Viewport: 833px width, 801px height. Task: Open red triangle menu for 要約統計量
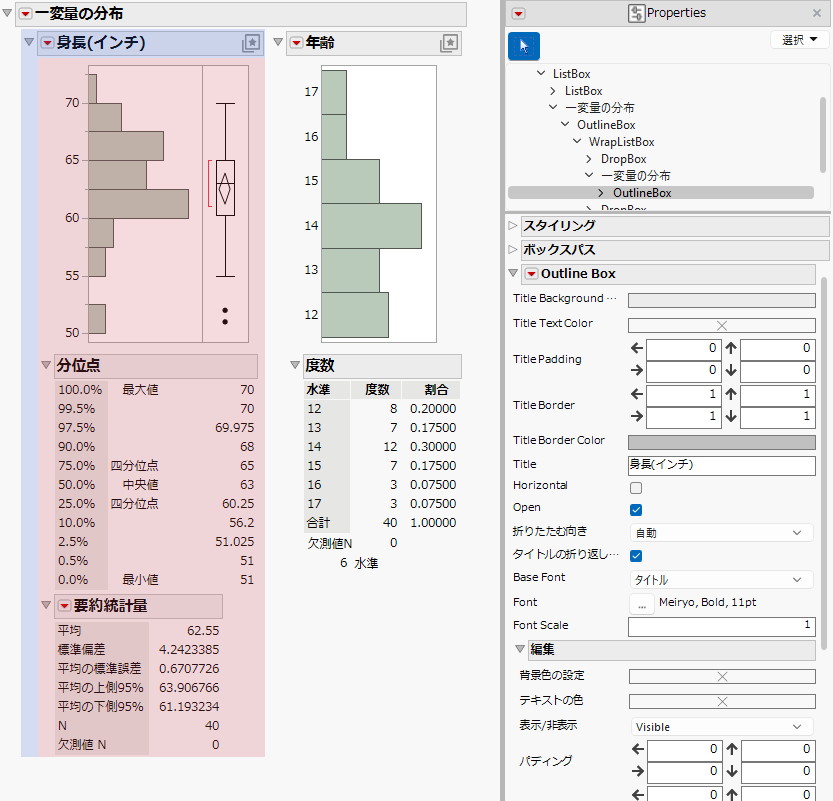[x=64, y=606]
